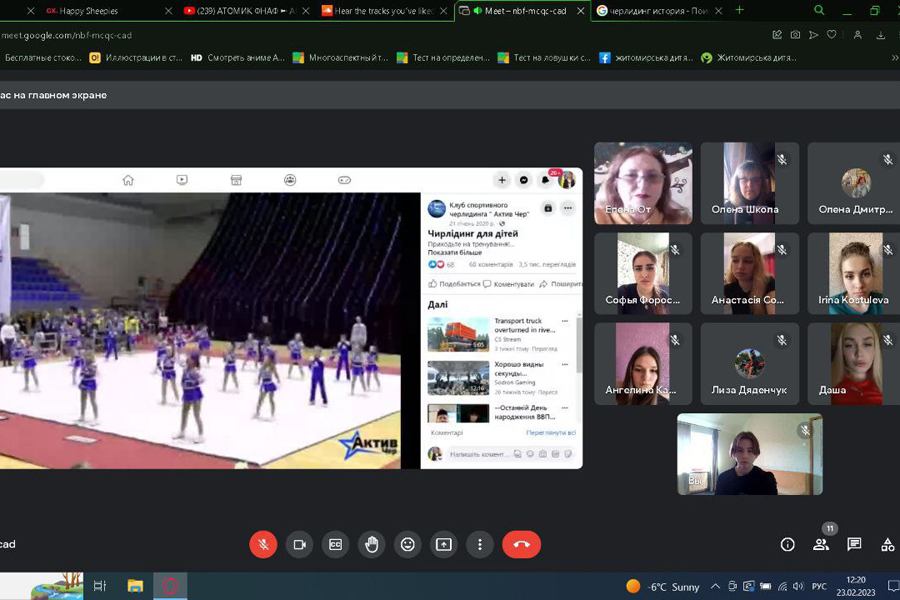
Task: Show hidden system tray icons
Action: coord(715,586)
